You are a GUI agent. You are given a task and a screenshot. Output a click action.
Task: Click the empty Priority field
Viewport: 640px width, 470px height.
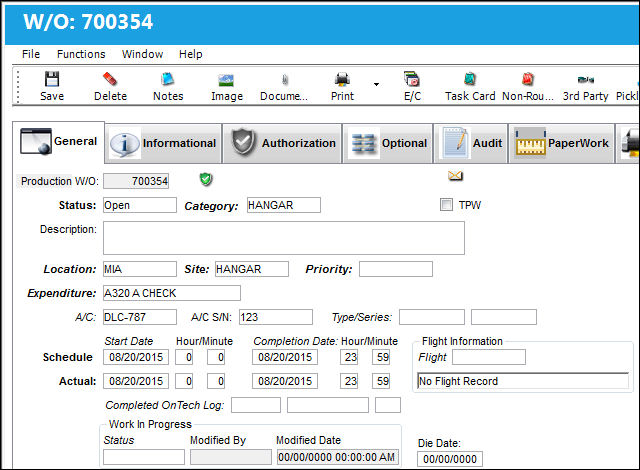[x=396, y=269]
